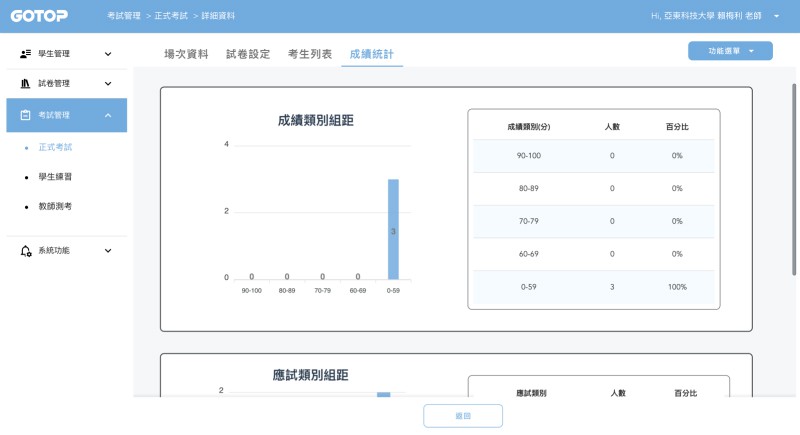Click the 0-59 bar in chart
The width and height of the screenshot is (800, 435).
pyautogui.click(x=393, y=230)
